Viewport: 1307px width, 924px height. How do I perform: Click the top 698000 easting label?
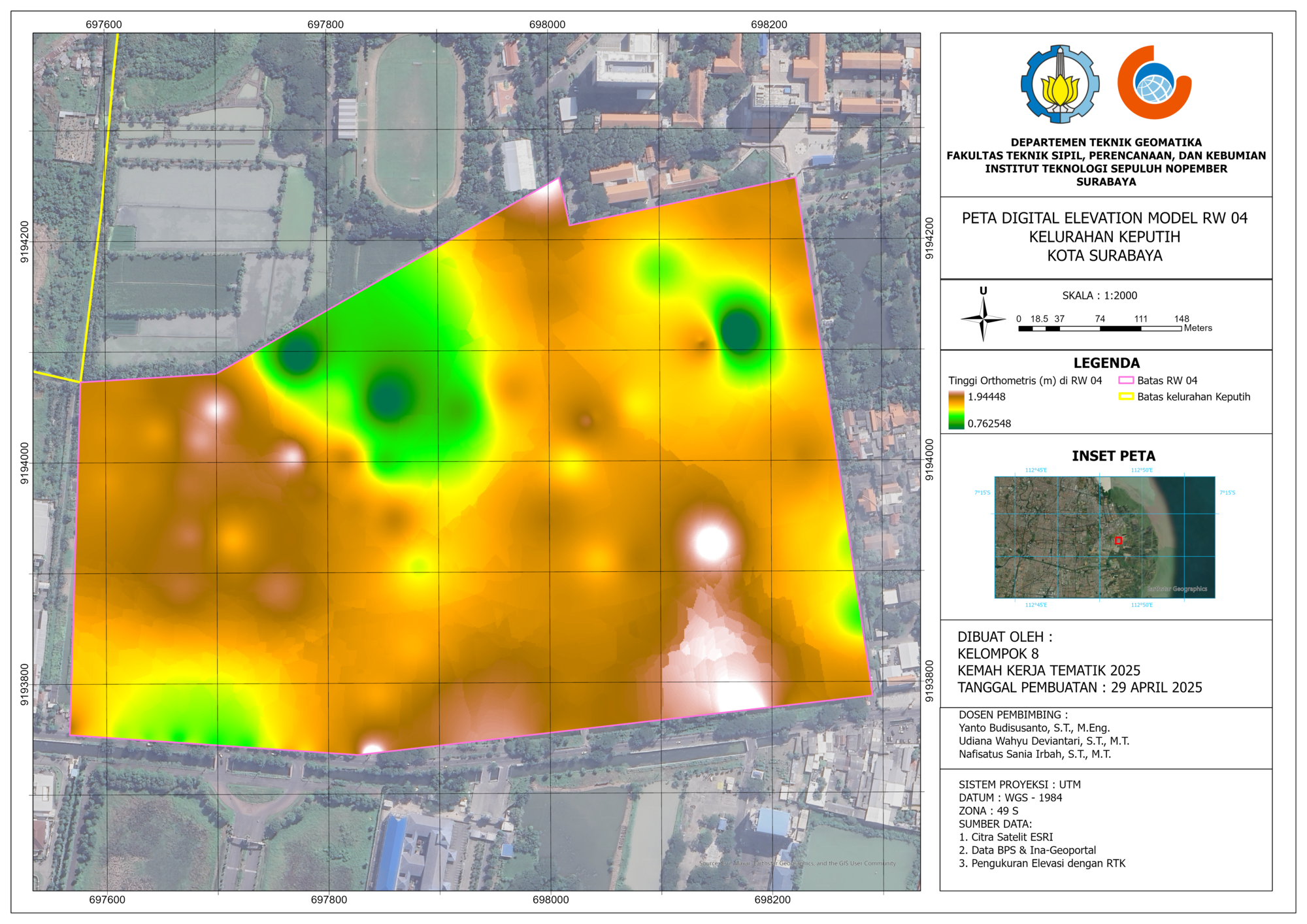[x=547, y=25]
